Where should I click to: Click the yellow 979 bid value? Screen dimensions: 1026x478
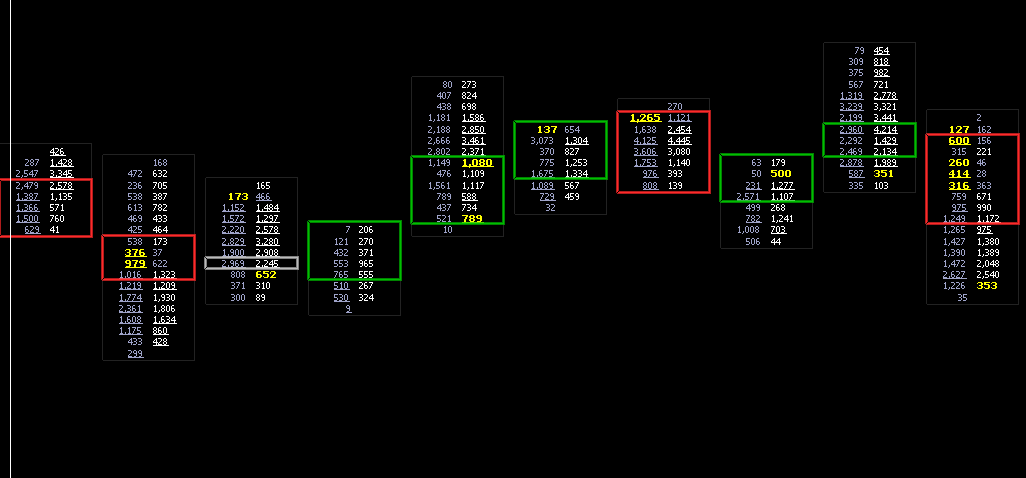pos(135,264)
